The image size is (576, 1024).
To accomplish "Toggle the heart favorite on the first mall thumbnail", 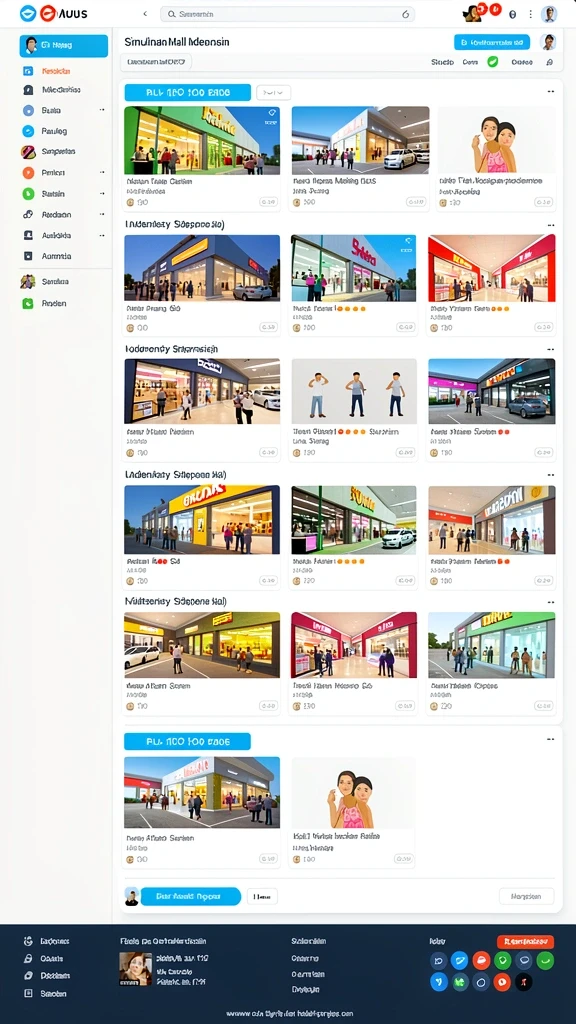I will 272,113.
